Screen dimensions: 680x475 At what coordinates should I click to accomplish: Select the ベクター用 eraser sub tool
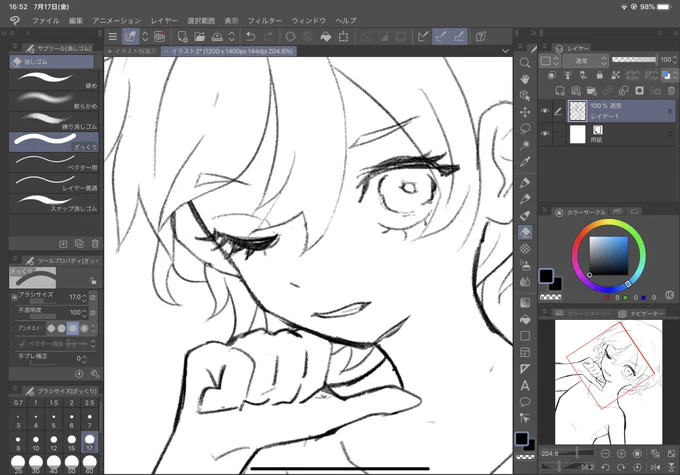click(x=53, y=162)
